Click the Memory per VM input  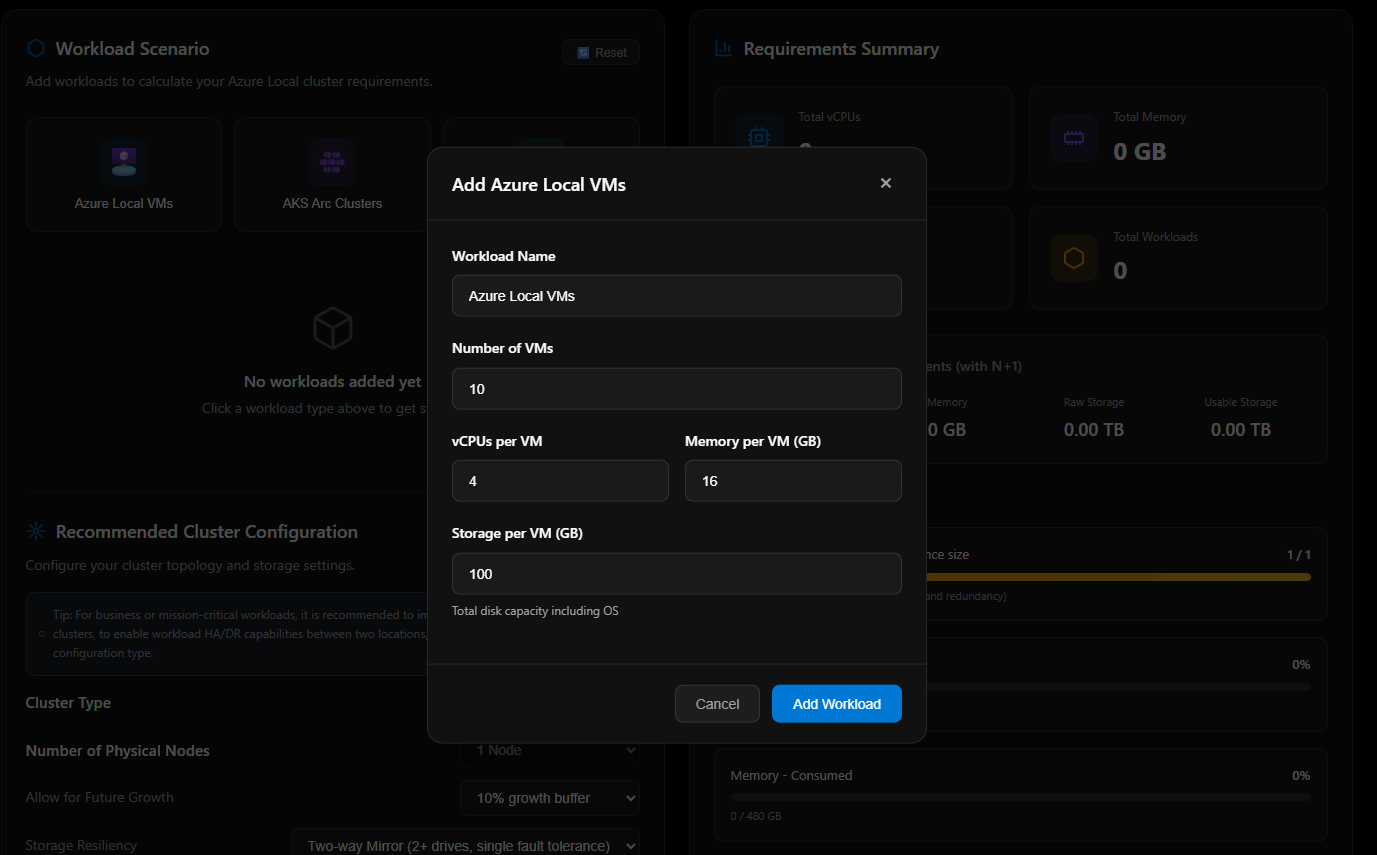793,481
